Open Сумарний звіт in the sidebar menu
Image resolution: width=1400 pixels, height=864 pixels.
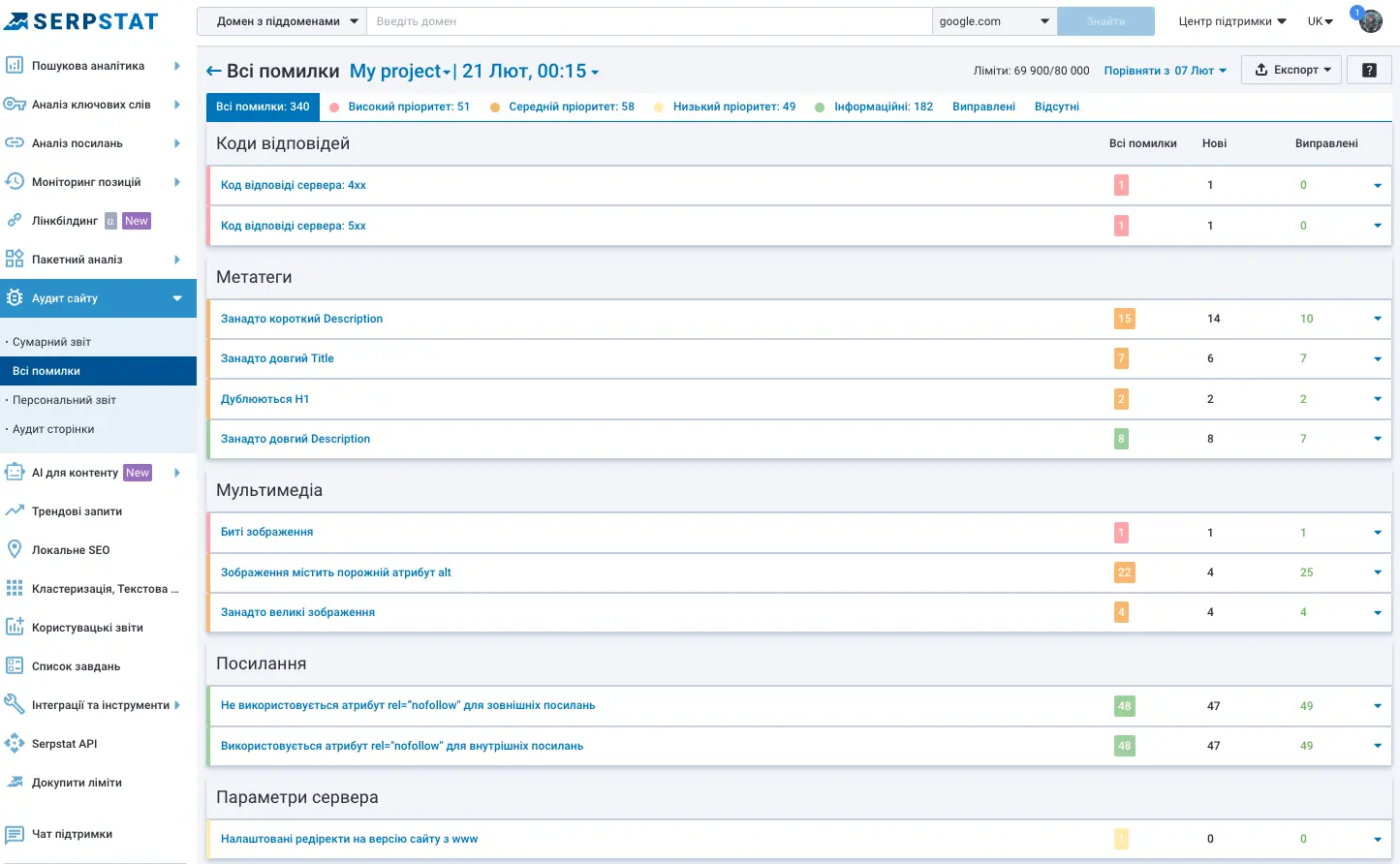tap(51, 342)
